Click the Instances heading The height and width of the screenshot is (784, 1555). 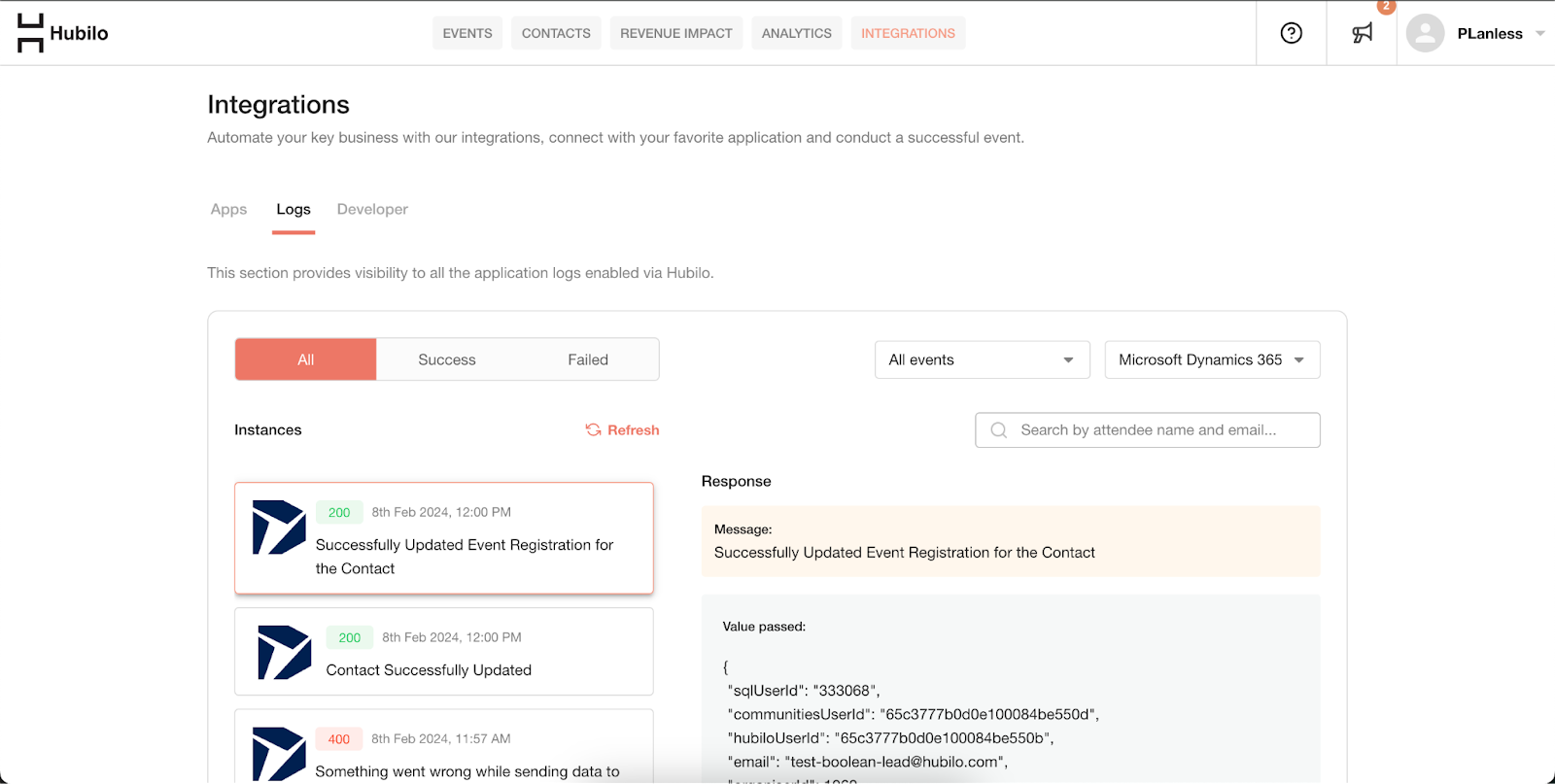click(x=268, y=429)
